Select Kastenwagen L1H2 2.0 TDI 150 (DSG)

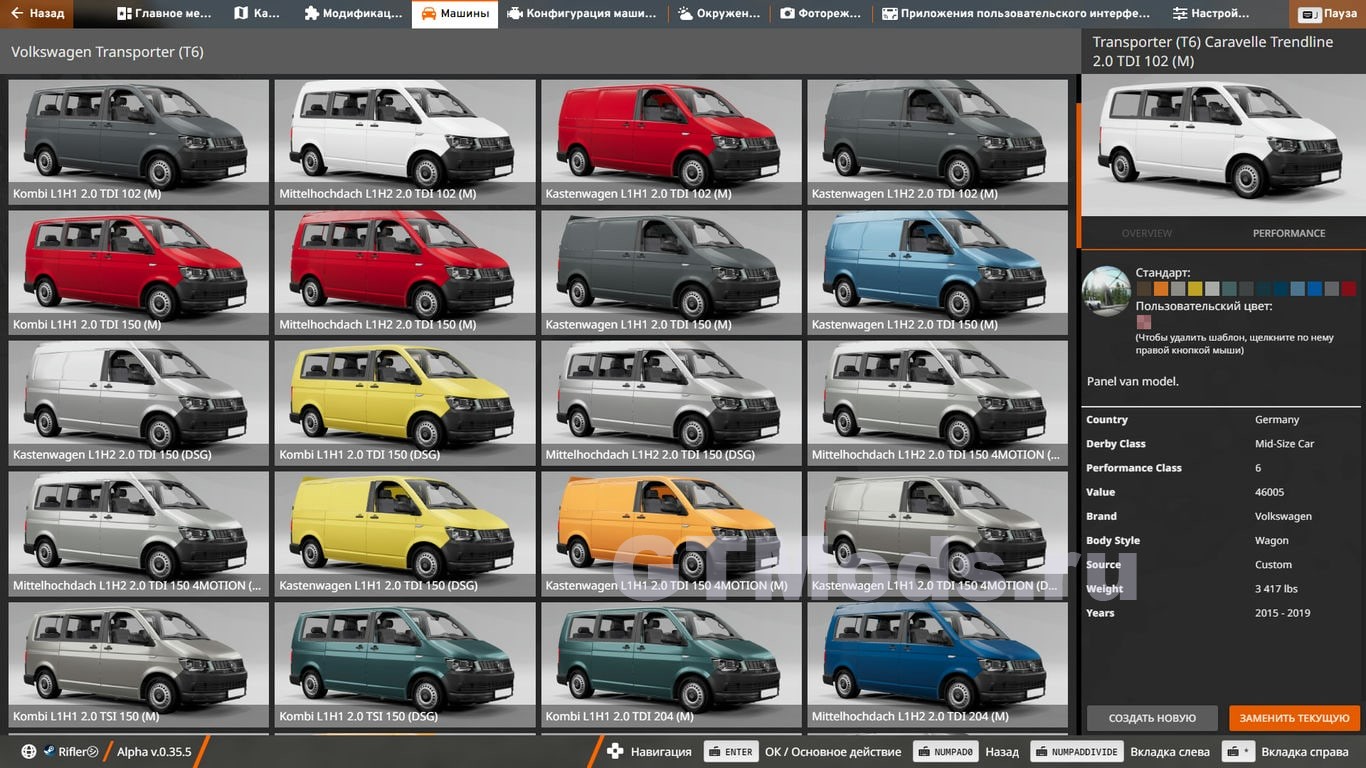click(x=138, y=403)
